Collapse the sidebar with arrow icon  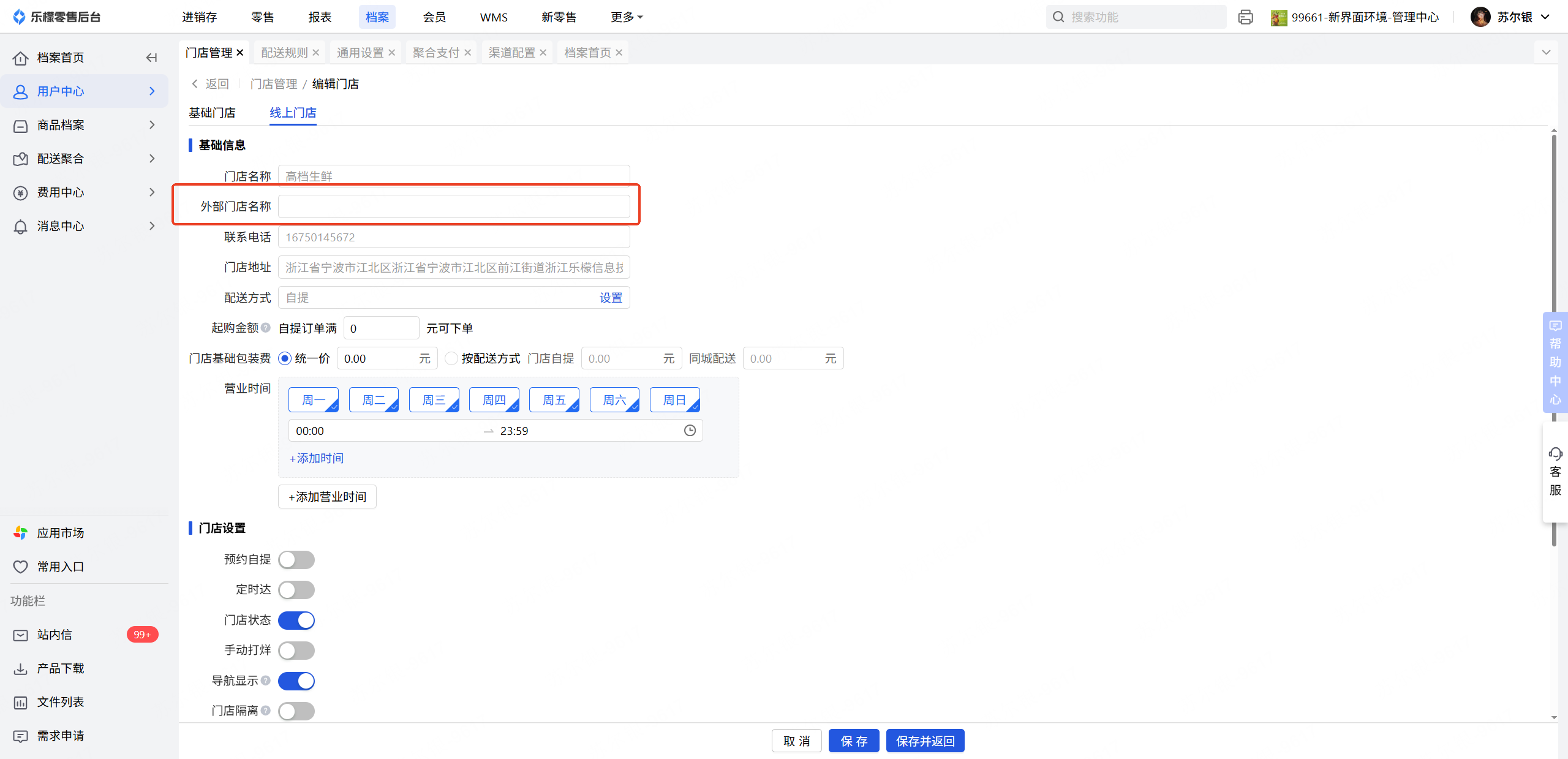(x=151, y=58)
